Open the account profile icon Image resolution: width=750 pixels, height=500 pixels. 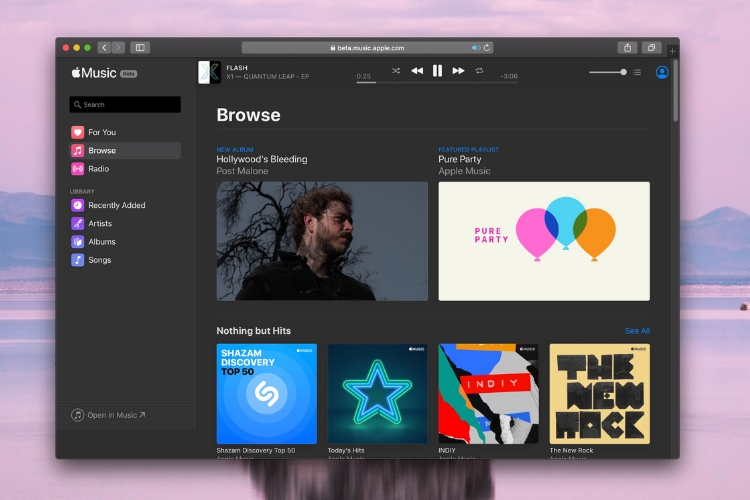click(x=662, y=72)
